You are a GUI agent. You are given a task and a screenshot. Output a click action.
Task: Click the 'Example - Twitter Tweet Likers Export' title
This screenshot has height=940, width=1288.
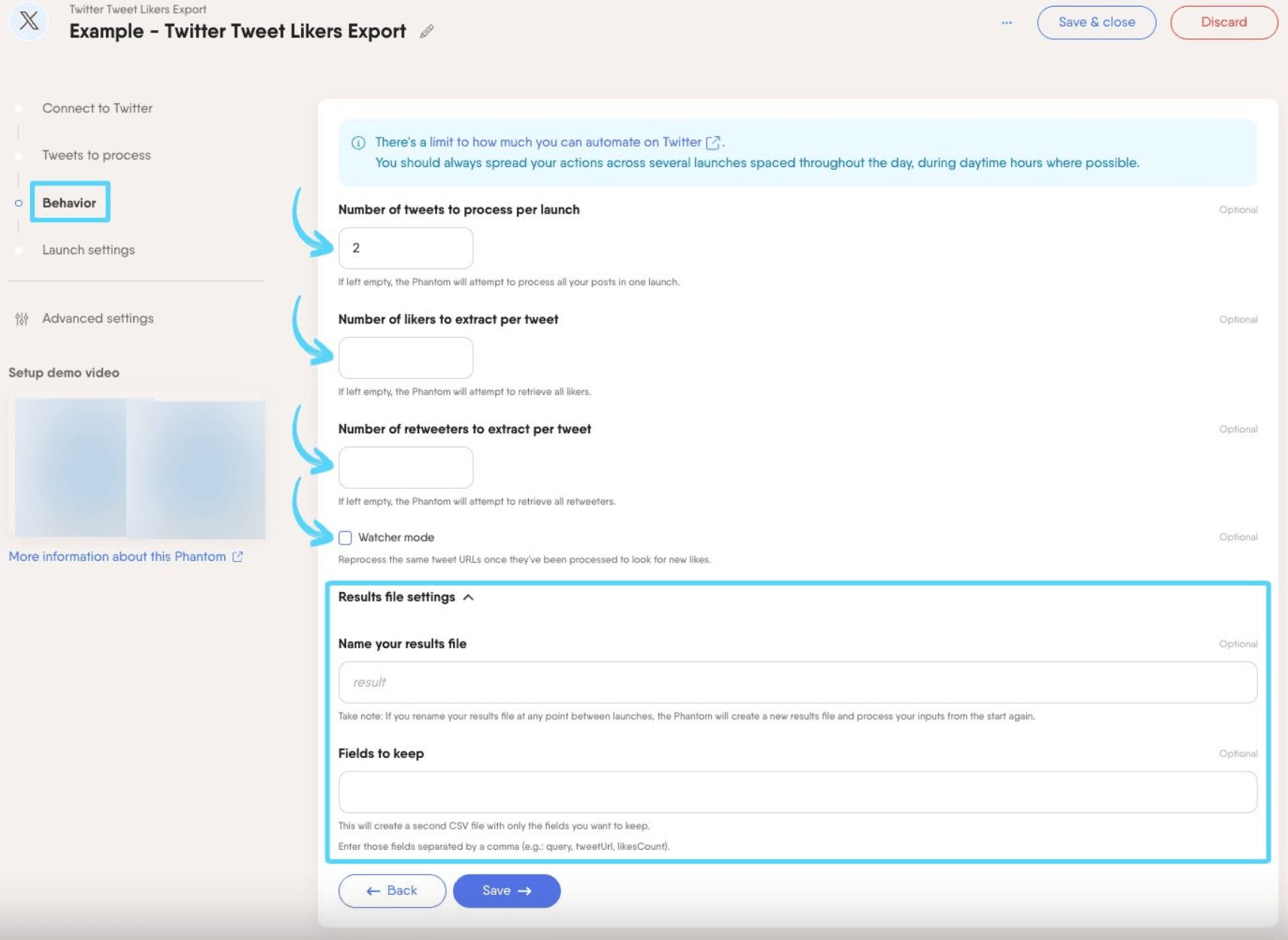[238, 32]
